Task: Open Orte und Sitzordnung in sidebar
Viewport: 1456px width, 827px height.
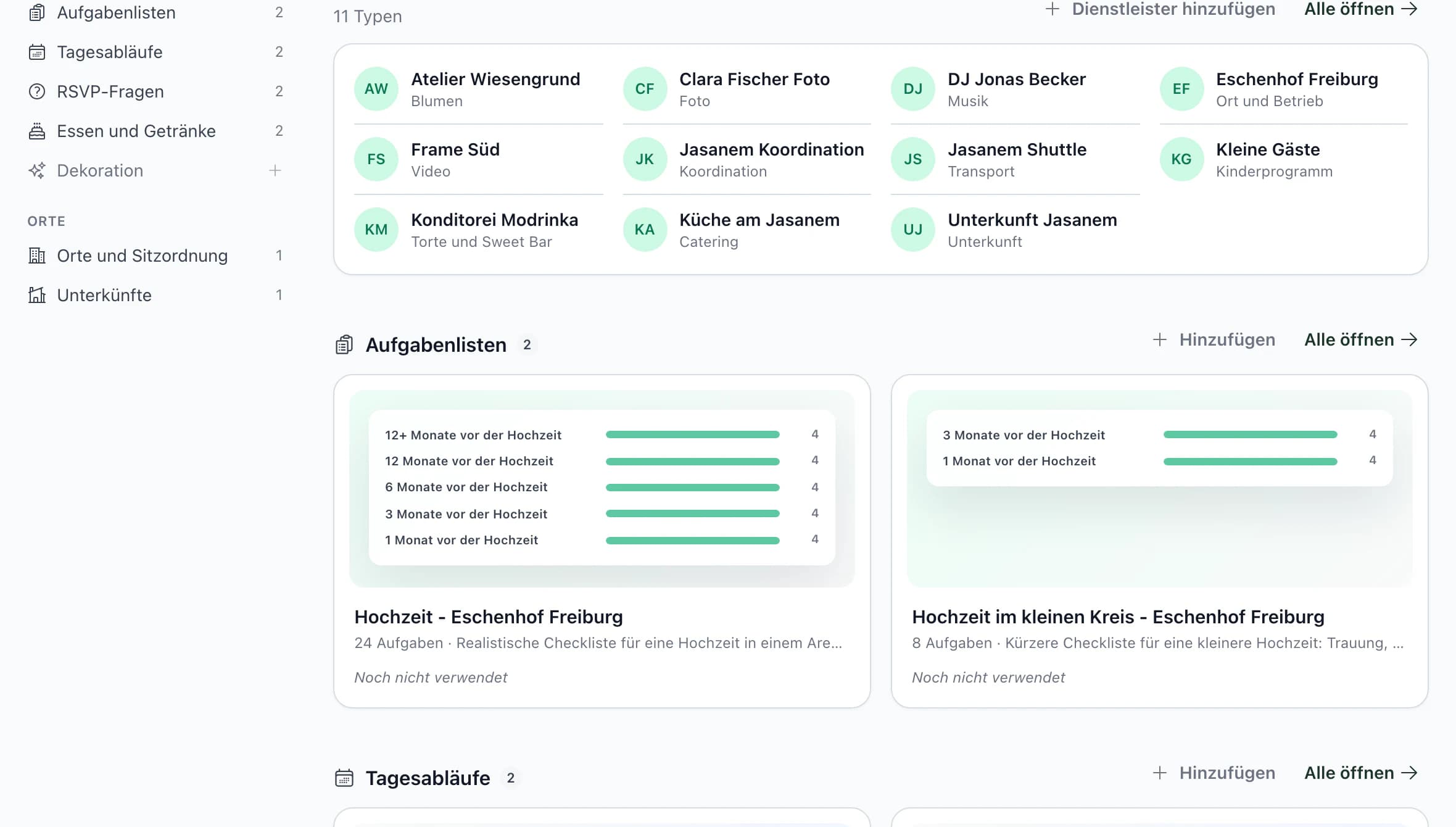Action: [x=155, y=256]
